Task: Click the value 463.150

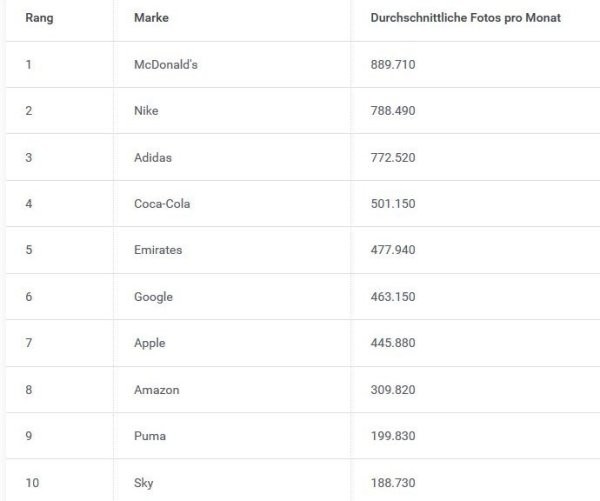Action: point(393,297)
